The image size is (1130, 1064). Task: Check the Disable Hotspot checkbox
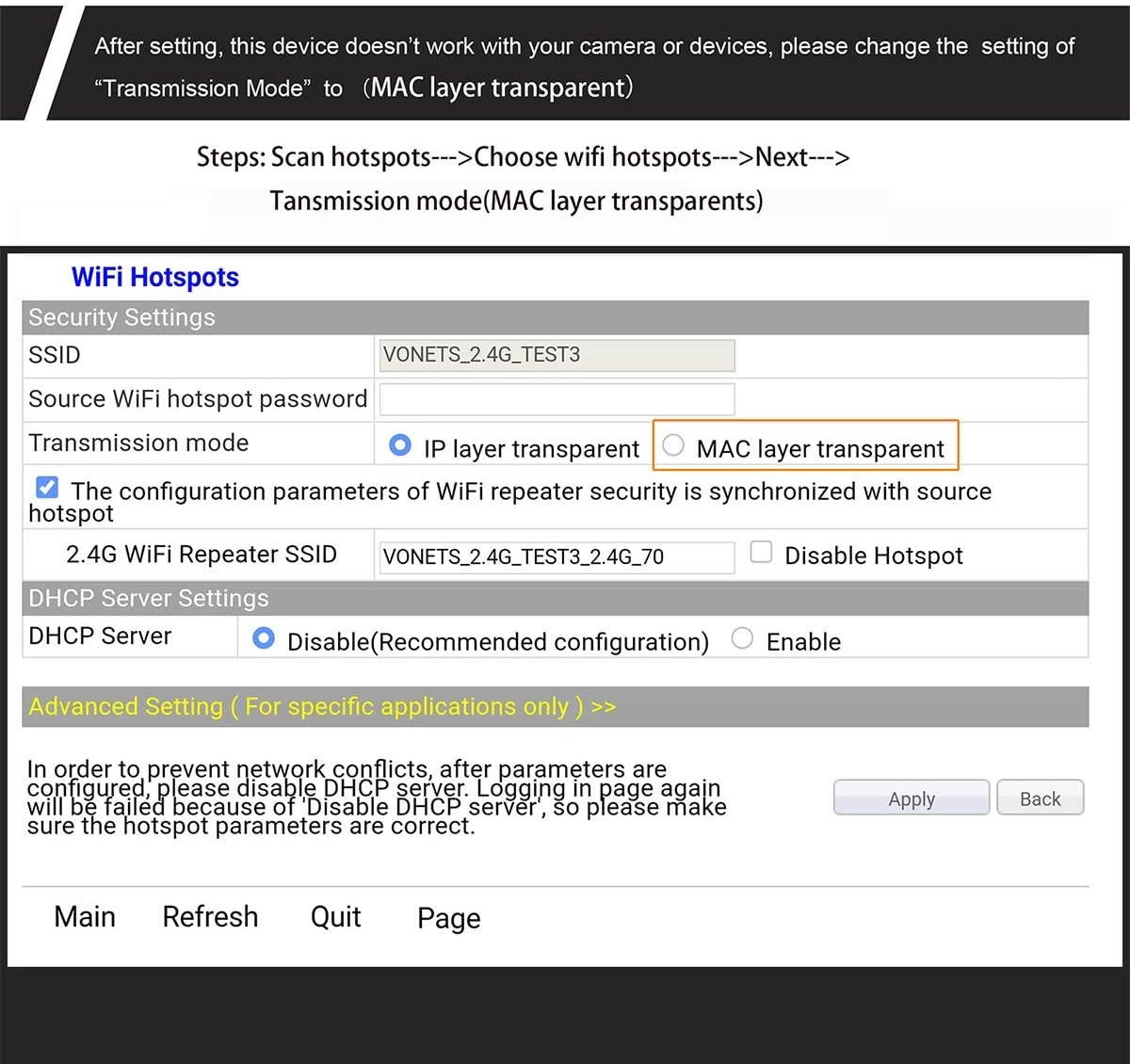coord(761,552)
